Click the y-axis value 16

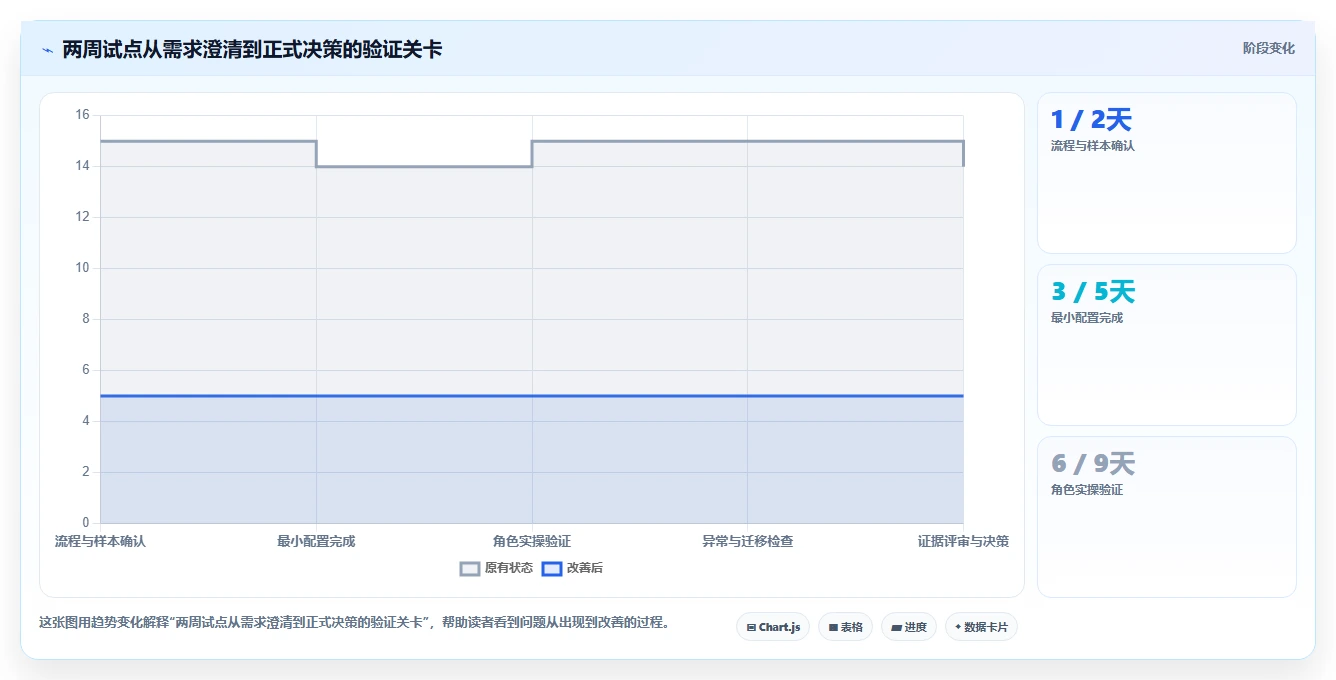82,115
